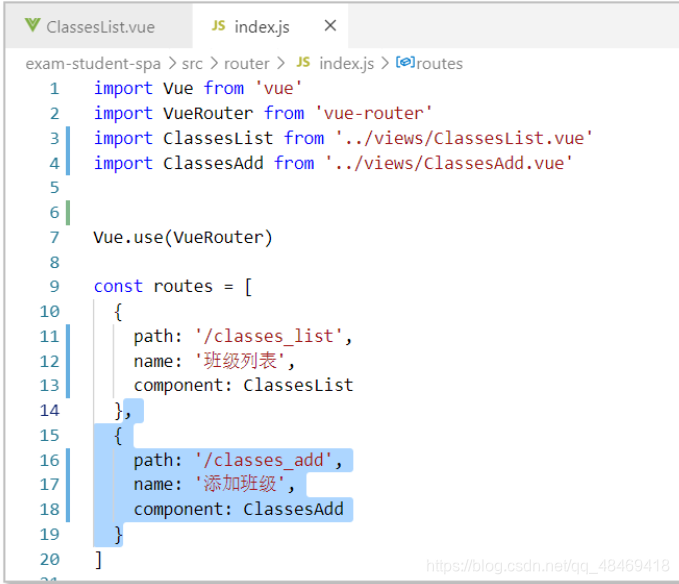Click component: ClassesAdd on line 18

[x=239, y=509]
